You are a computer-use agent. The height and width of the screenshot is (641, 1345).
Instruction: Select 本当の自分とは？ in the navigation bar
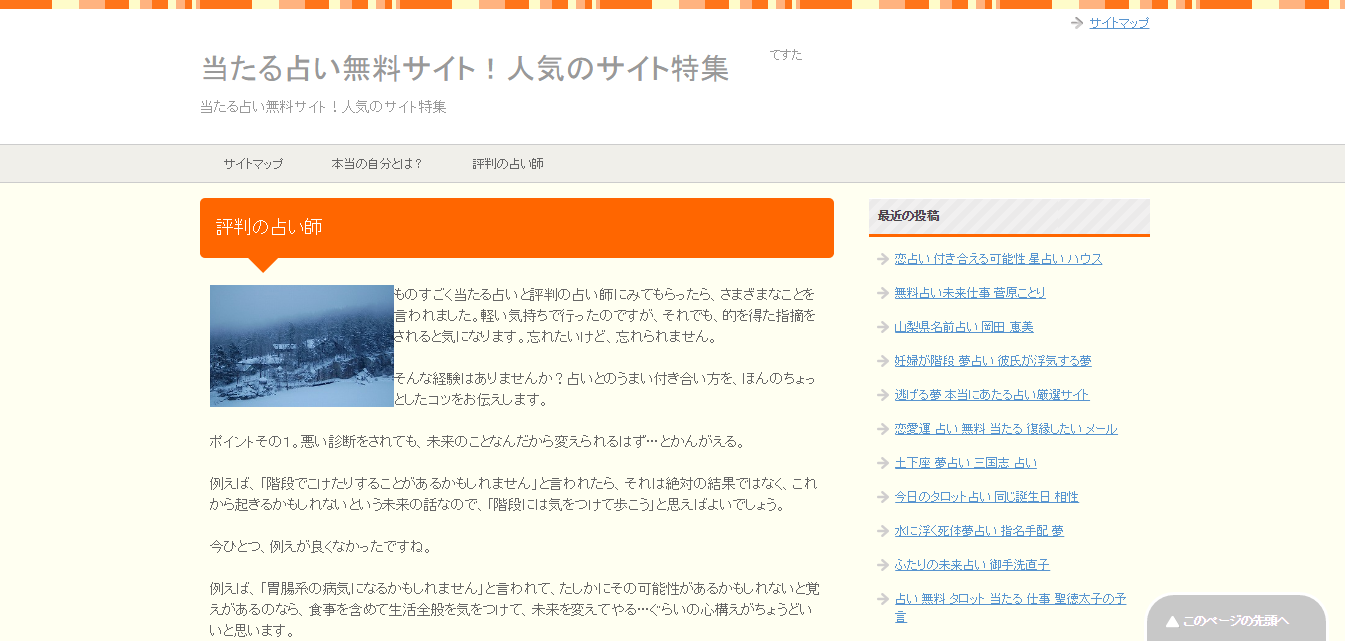point(377,164)
